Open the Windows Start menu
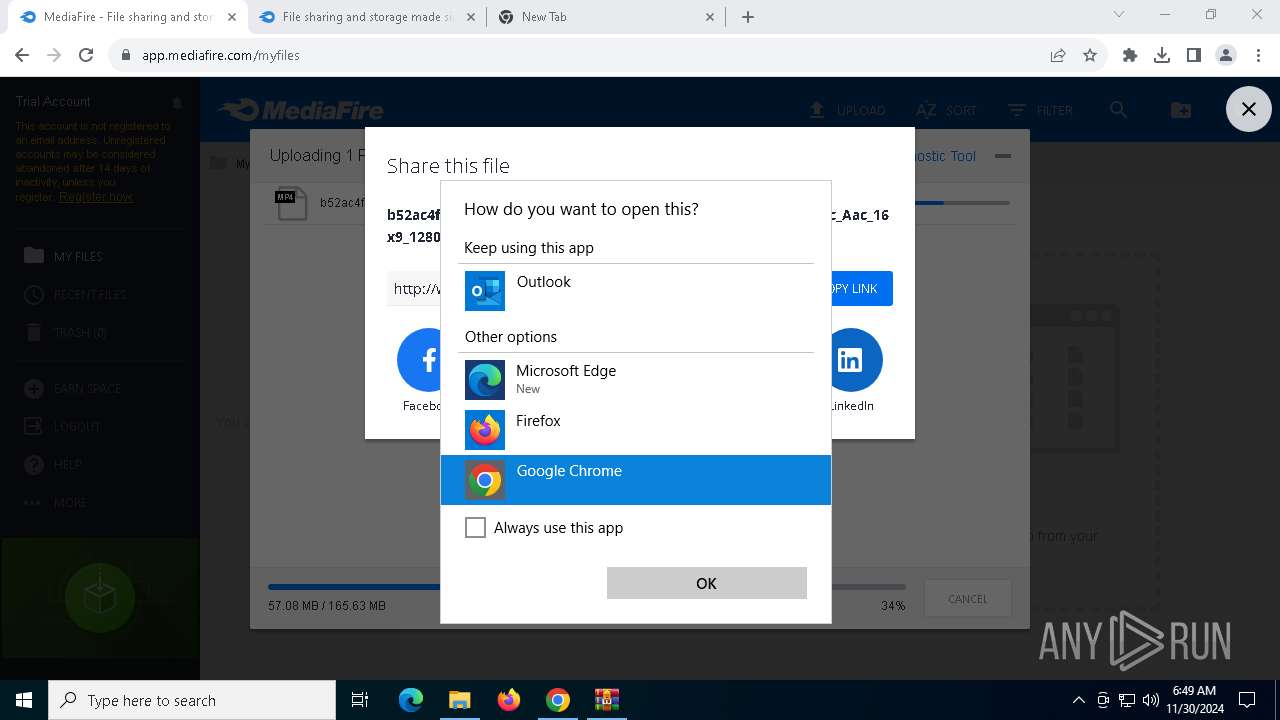 point(24,700)
